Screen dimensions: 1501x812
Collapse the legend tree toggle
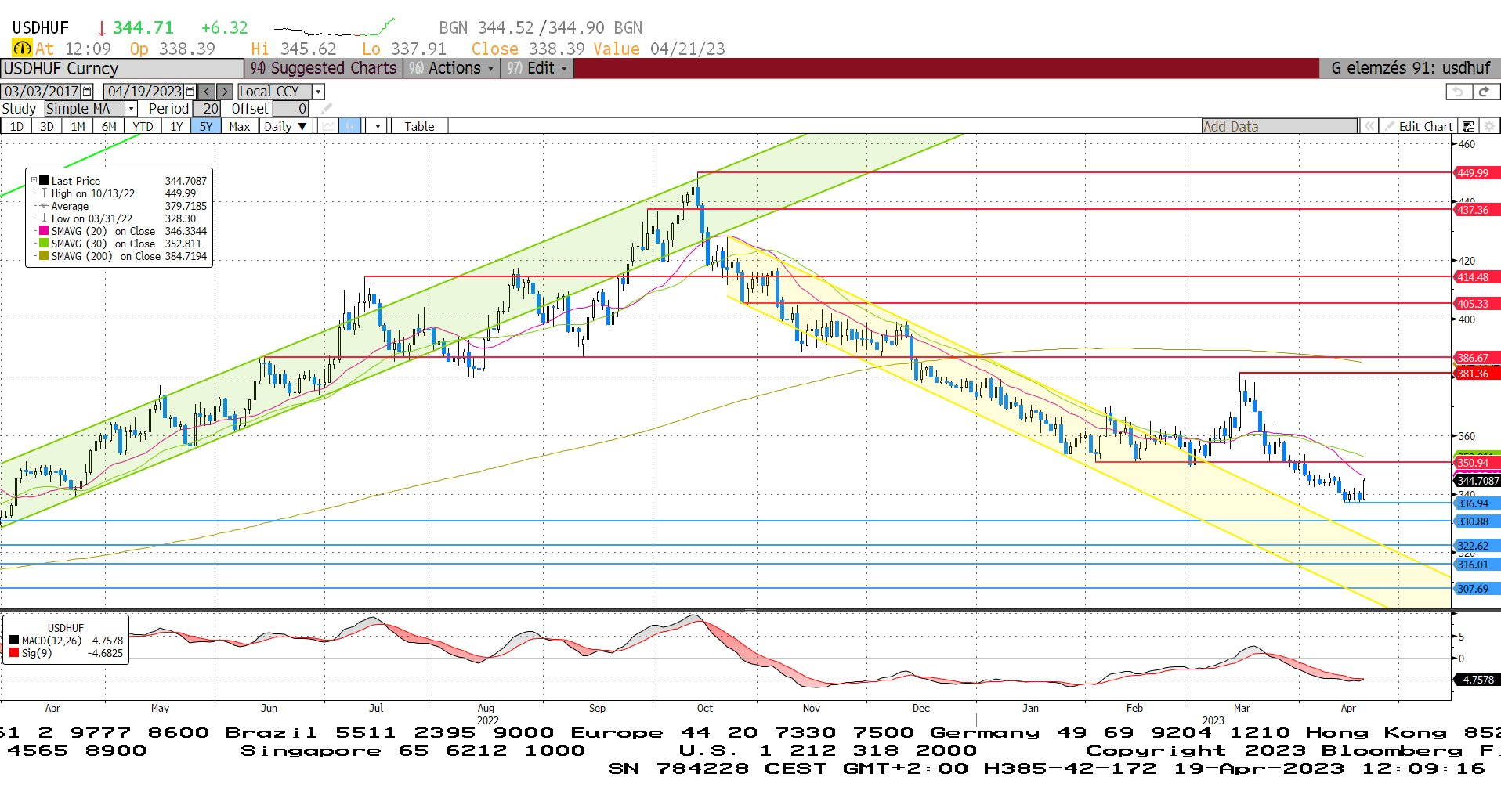click(x=34, y=181)
